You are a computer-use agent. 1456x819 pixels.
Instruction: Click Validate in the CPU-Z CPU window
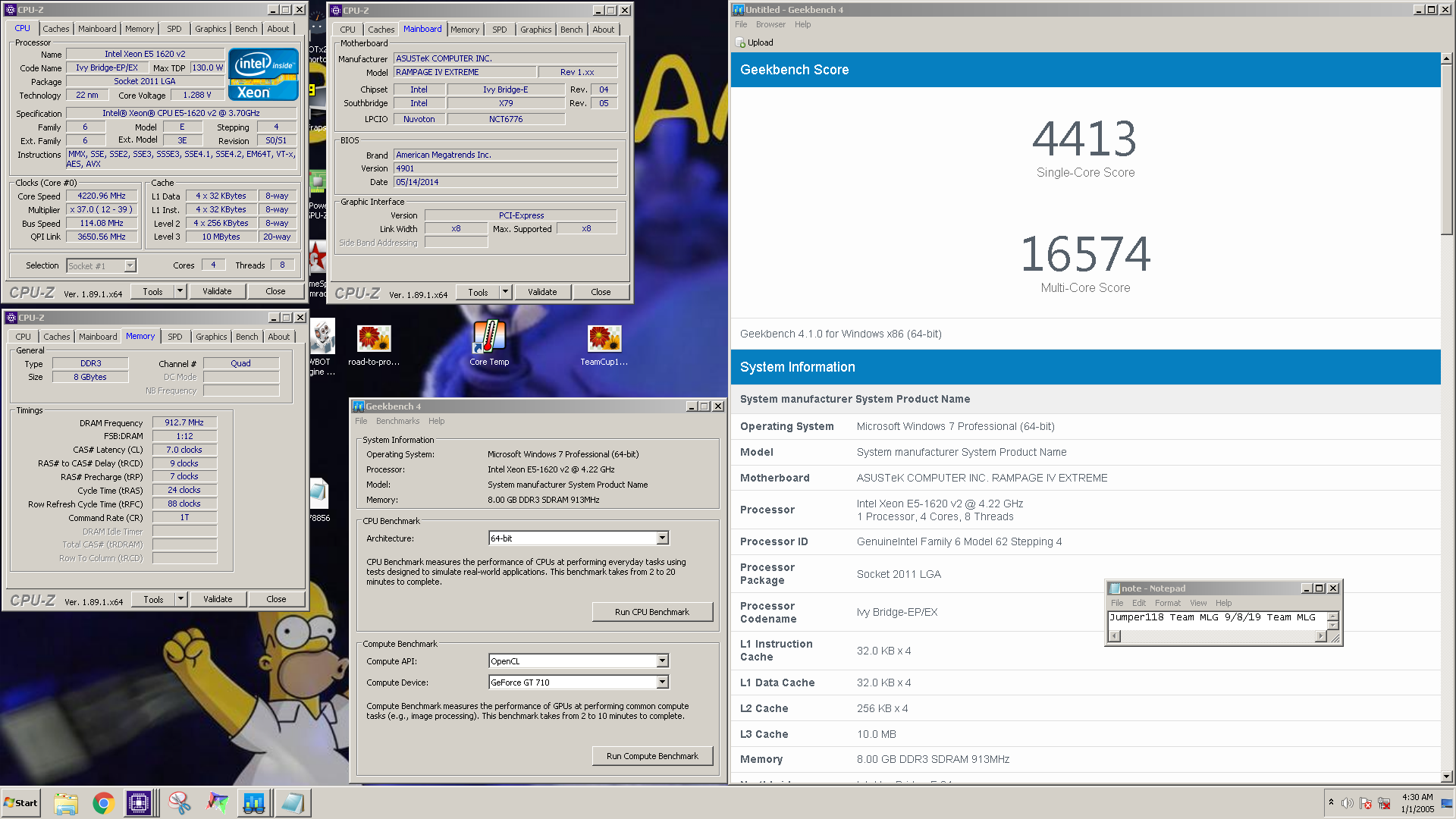(217, 291)
